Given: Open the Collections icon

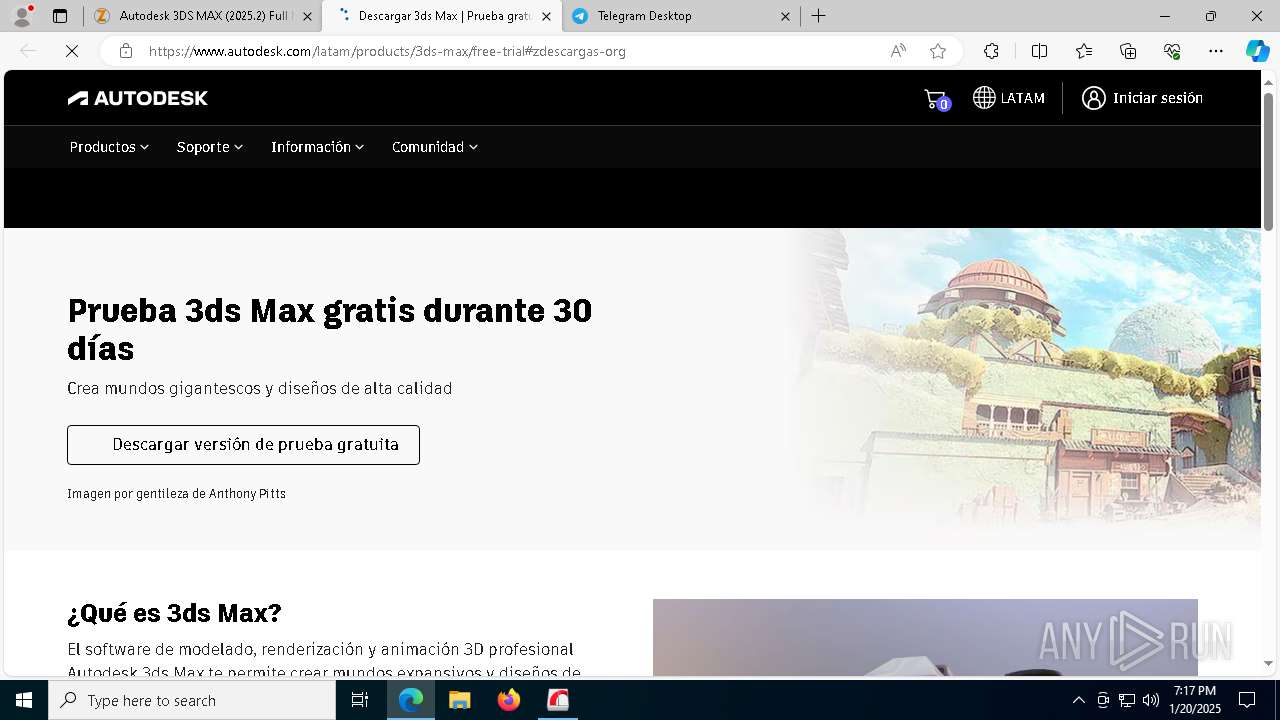Looking at the screenshot, I should click(x=1128, y=51).
